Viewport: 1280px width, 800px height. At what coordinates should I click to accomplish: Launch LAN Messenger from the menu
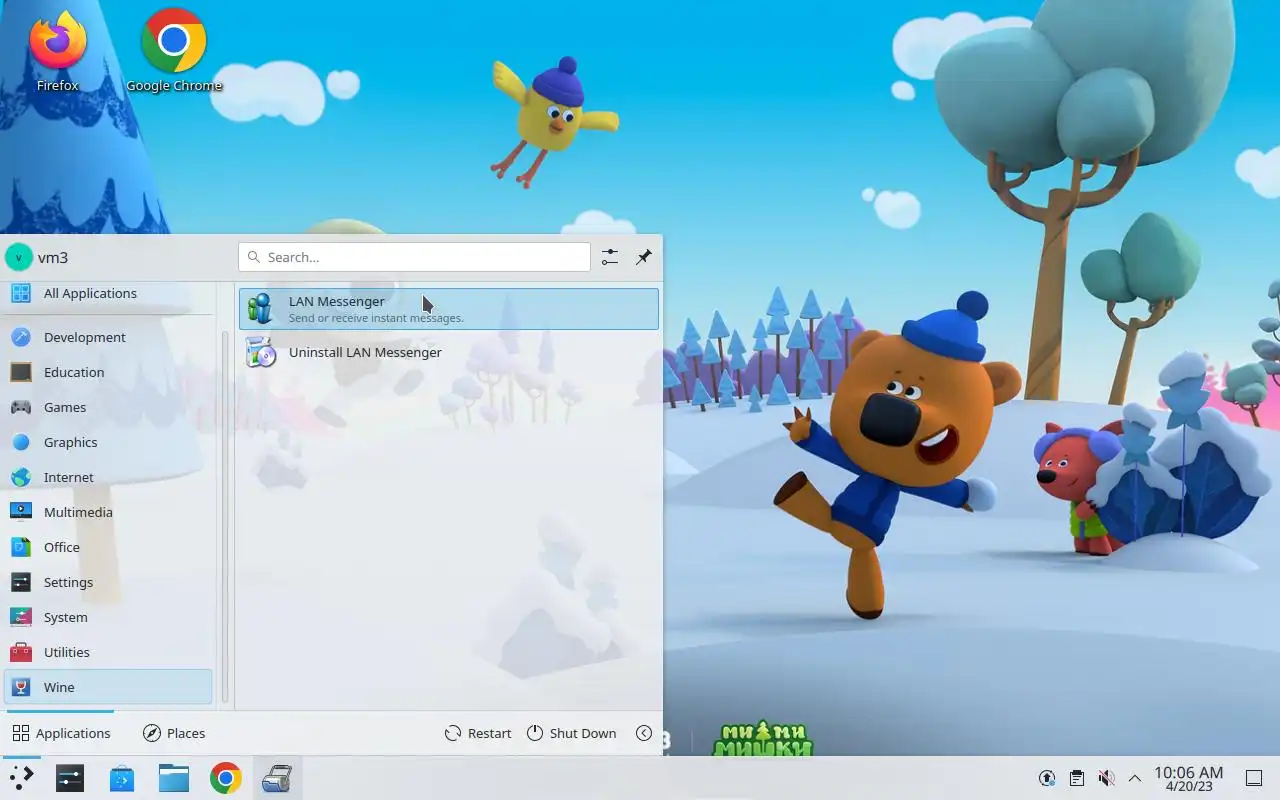448,309
